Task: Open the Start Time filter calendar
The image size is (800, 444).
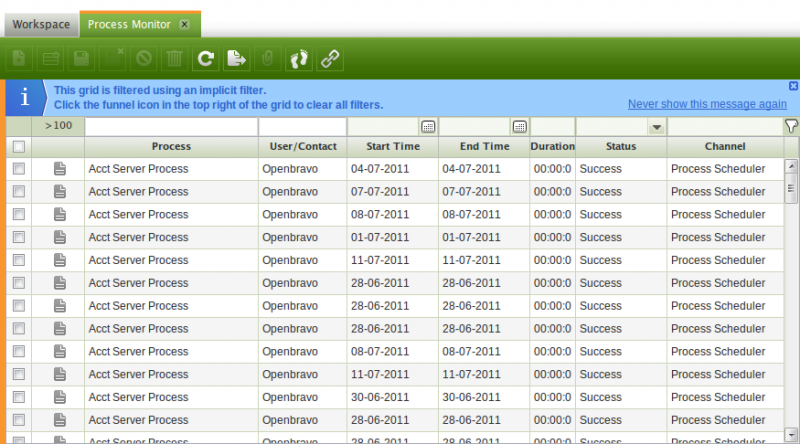Action: 428,127
